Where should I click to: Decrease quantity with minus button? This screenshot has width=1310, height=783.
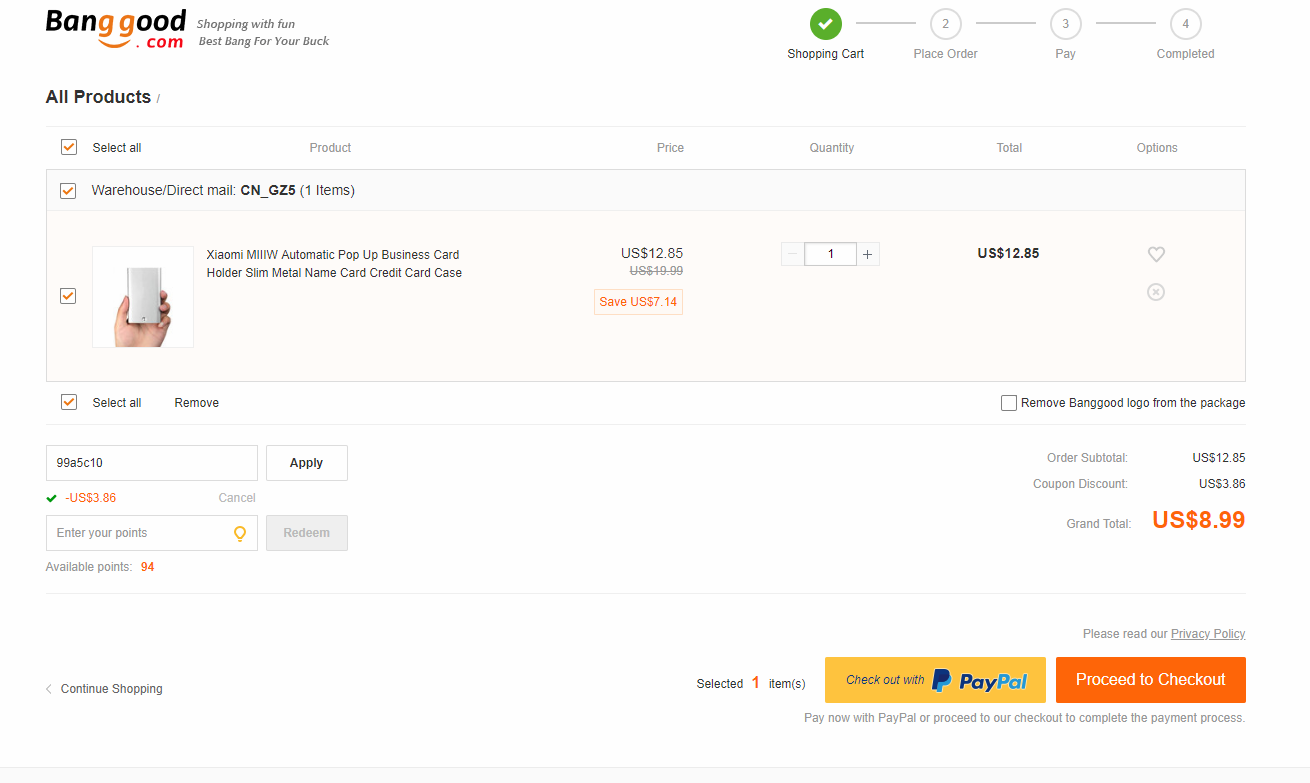(x=793, y=254)
